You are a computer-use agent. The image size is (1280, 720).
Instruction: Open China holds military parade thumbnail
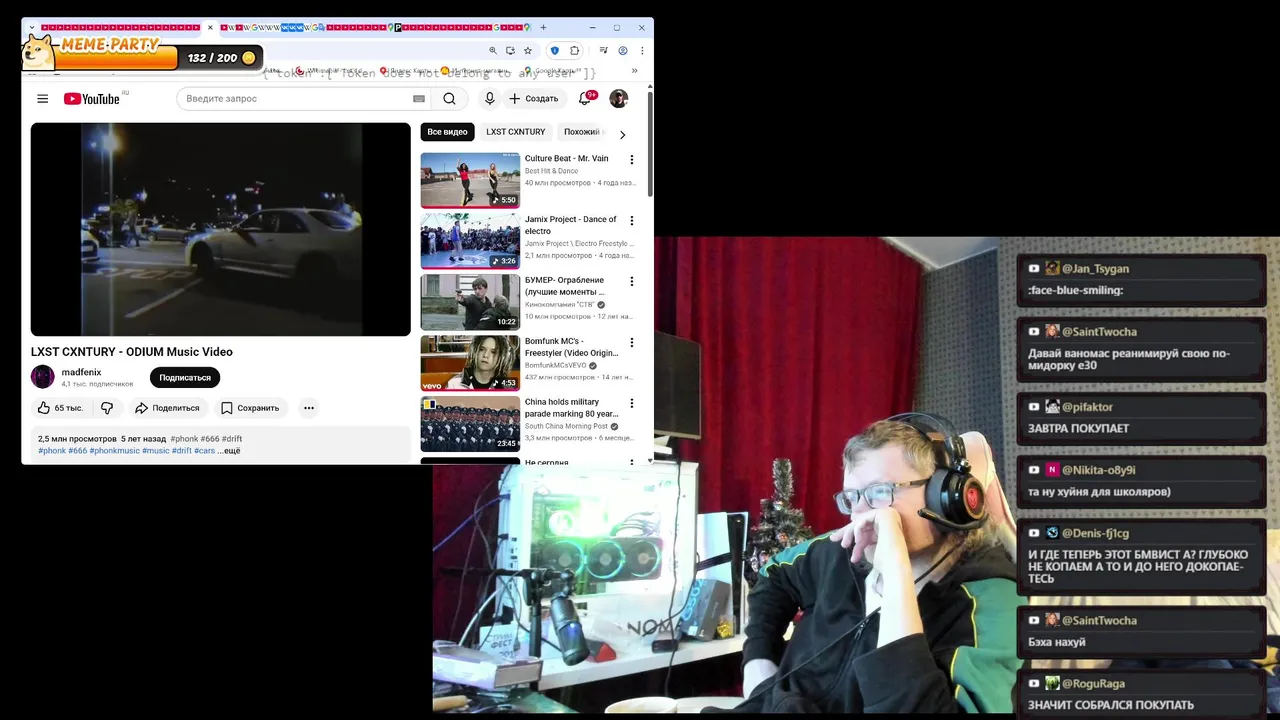[x=470, y=424]
